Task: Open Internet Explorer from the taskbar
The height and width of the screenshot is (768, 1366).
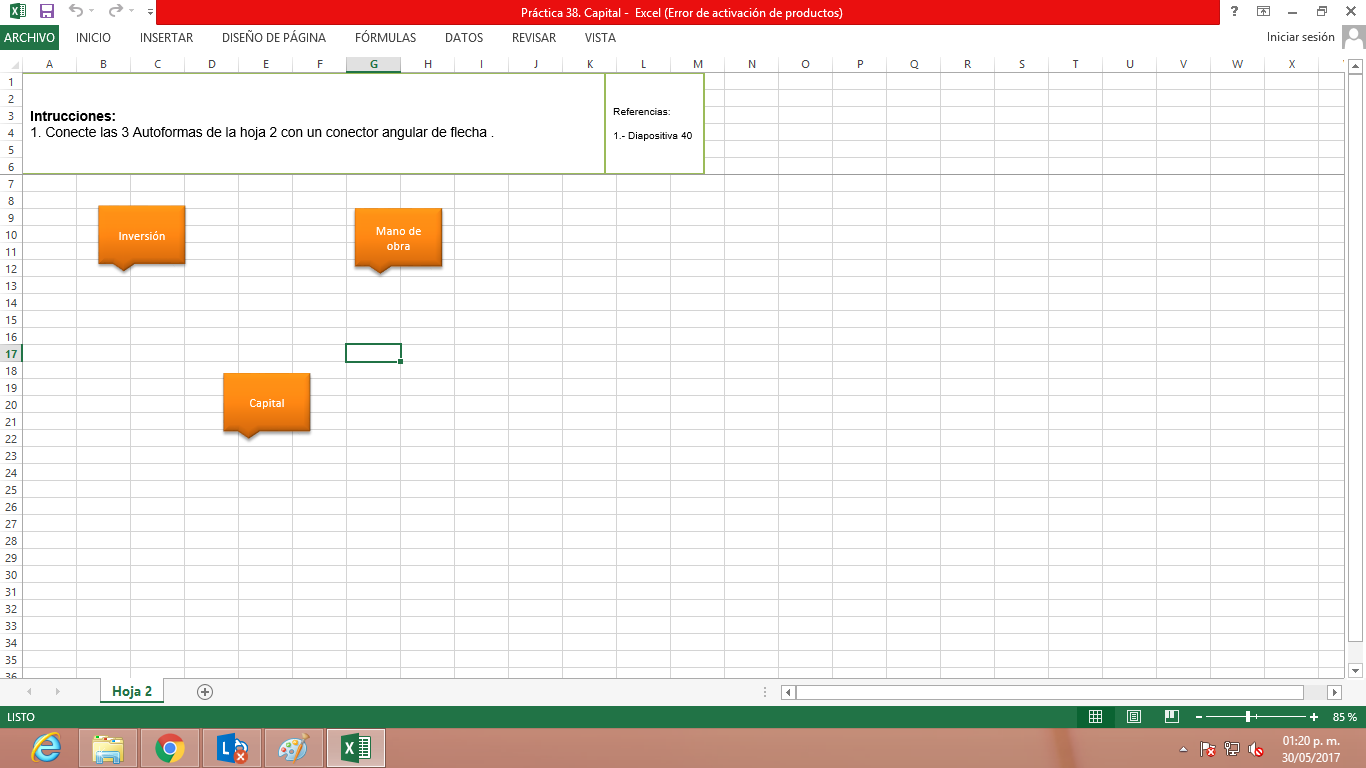Action: (x=46, y=748)
